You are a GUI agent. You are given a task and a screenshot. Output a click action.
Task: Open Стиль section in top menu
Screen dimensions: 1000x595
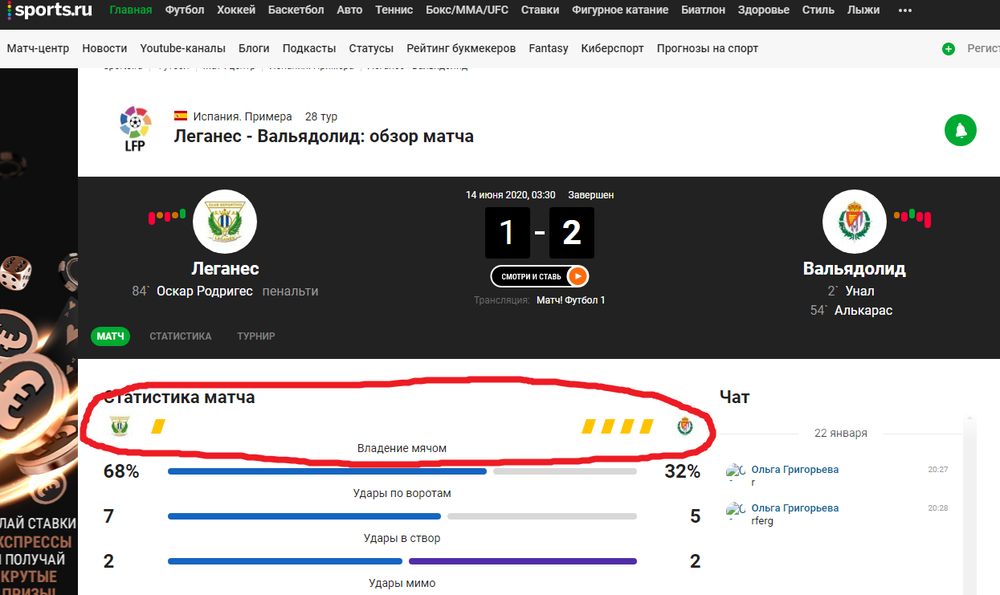tap(818, 10)
